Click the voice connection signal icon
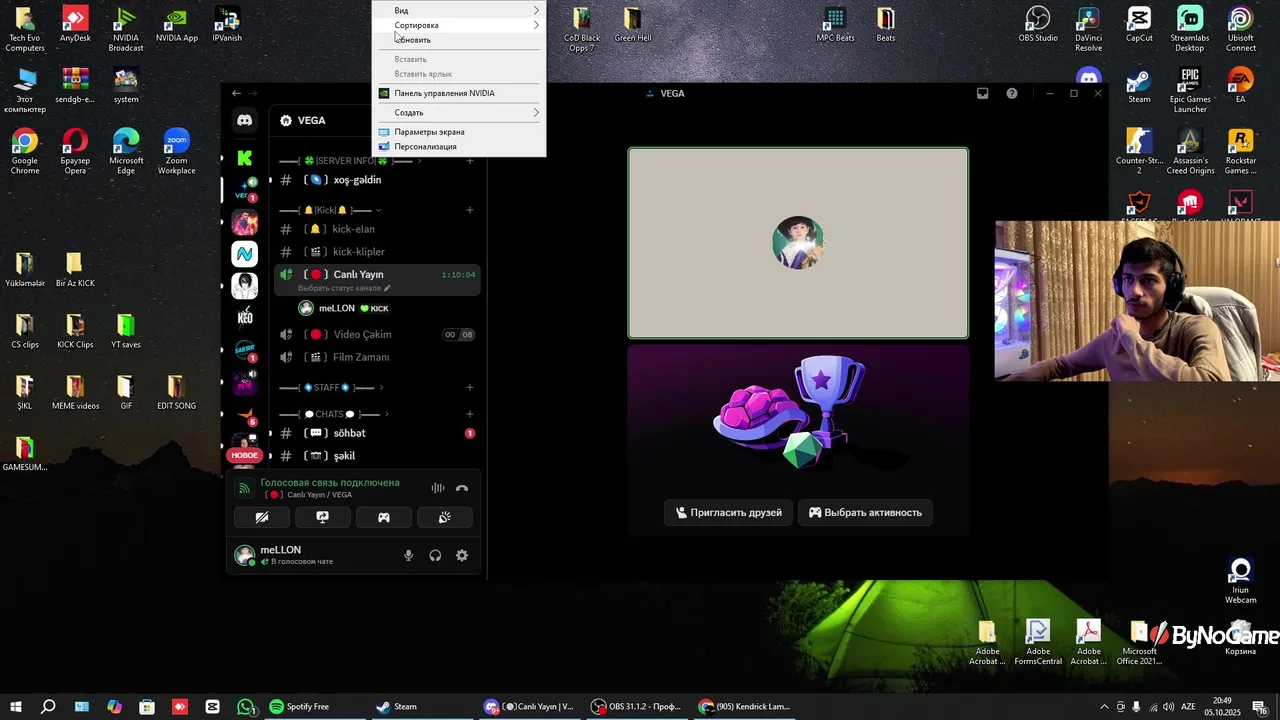 coord(244,488)
